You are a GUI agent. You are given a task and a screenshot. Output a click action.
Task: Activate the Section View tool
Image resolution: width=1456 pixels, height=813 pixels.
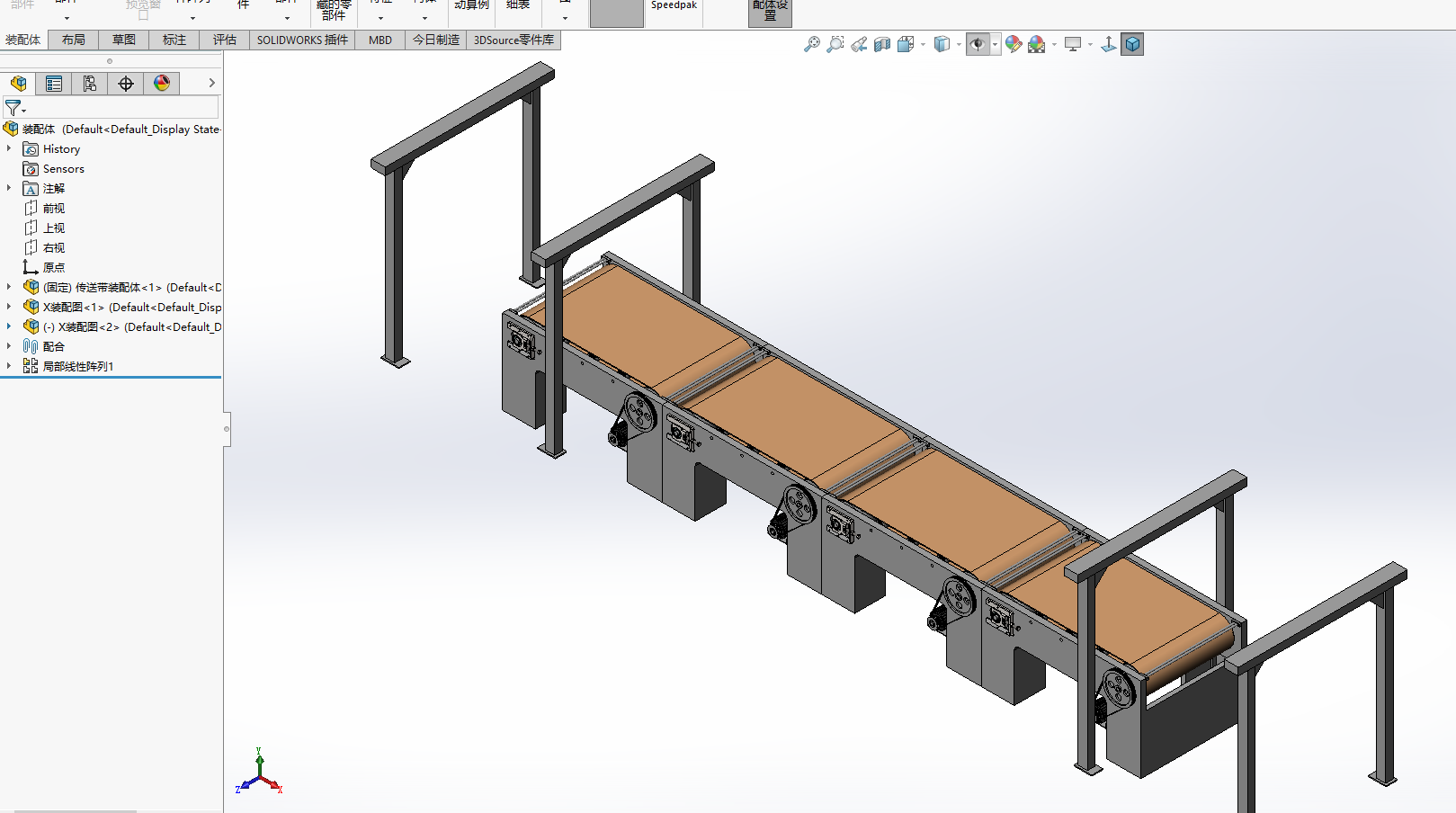coord(882,44)
